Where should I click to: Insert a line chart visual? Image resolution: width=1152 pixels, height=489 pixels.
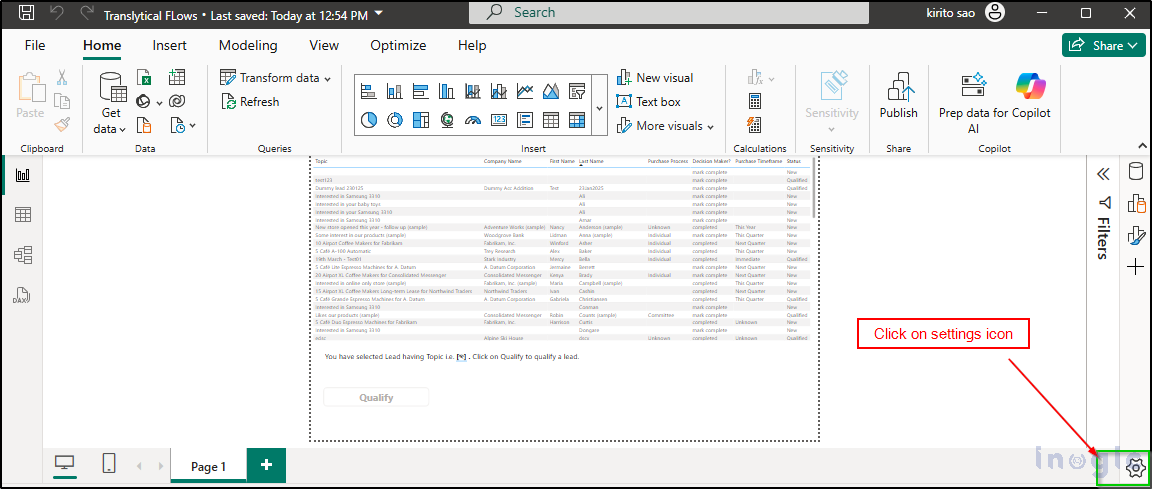(525, 91)
